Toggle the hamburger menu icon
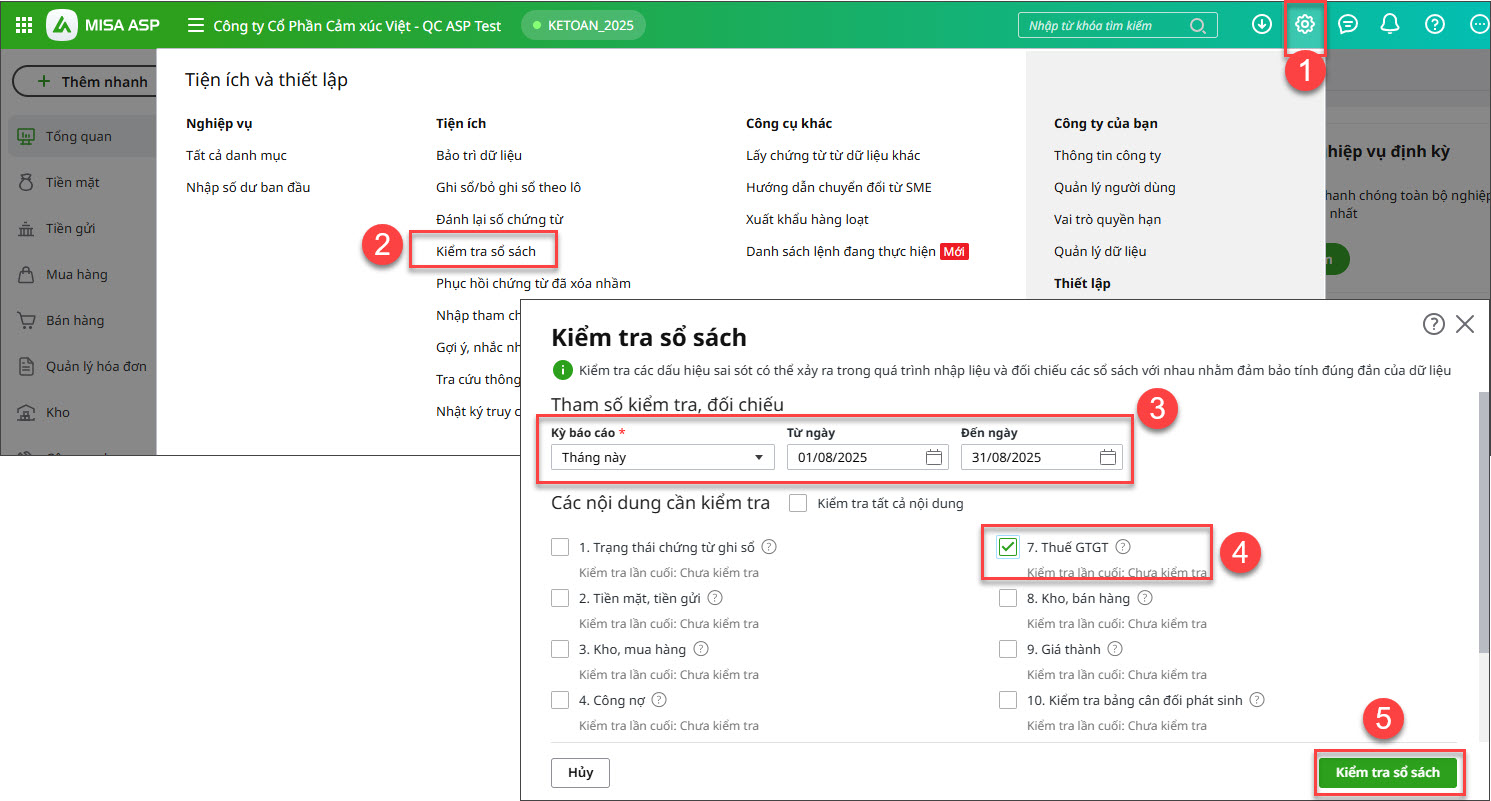The image size is (1491, 801). pyautogui.click(x=196, y=25)
